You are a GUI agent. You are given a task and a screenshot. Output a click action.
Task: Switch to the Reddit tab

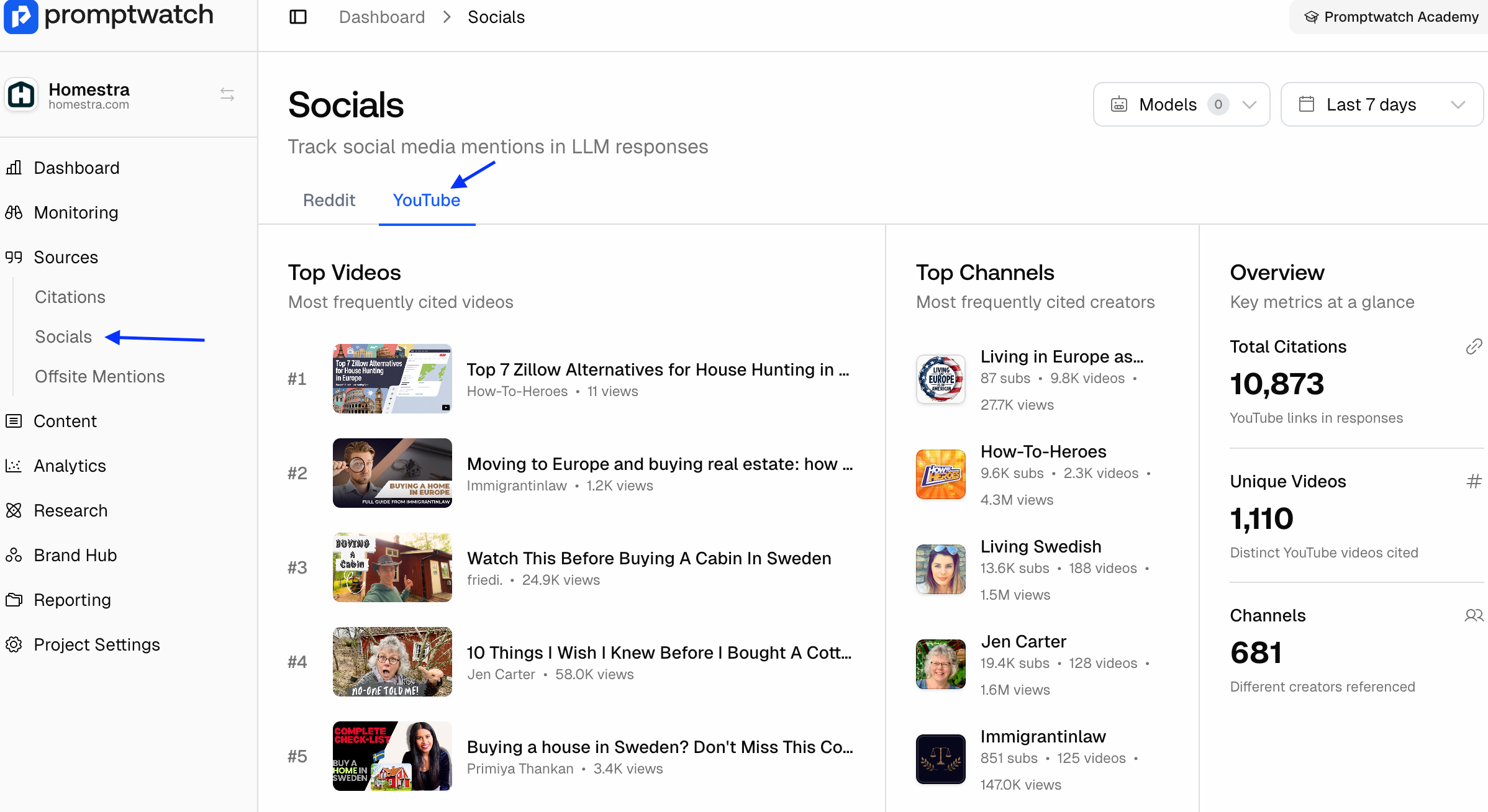point(329,200)
